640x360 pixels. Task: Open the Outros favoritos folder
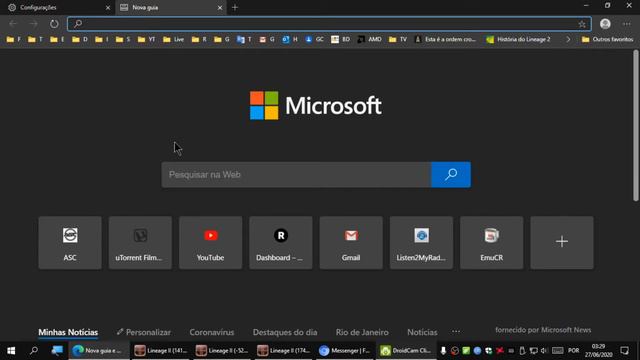coord(607,39)
